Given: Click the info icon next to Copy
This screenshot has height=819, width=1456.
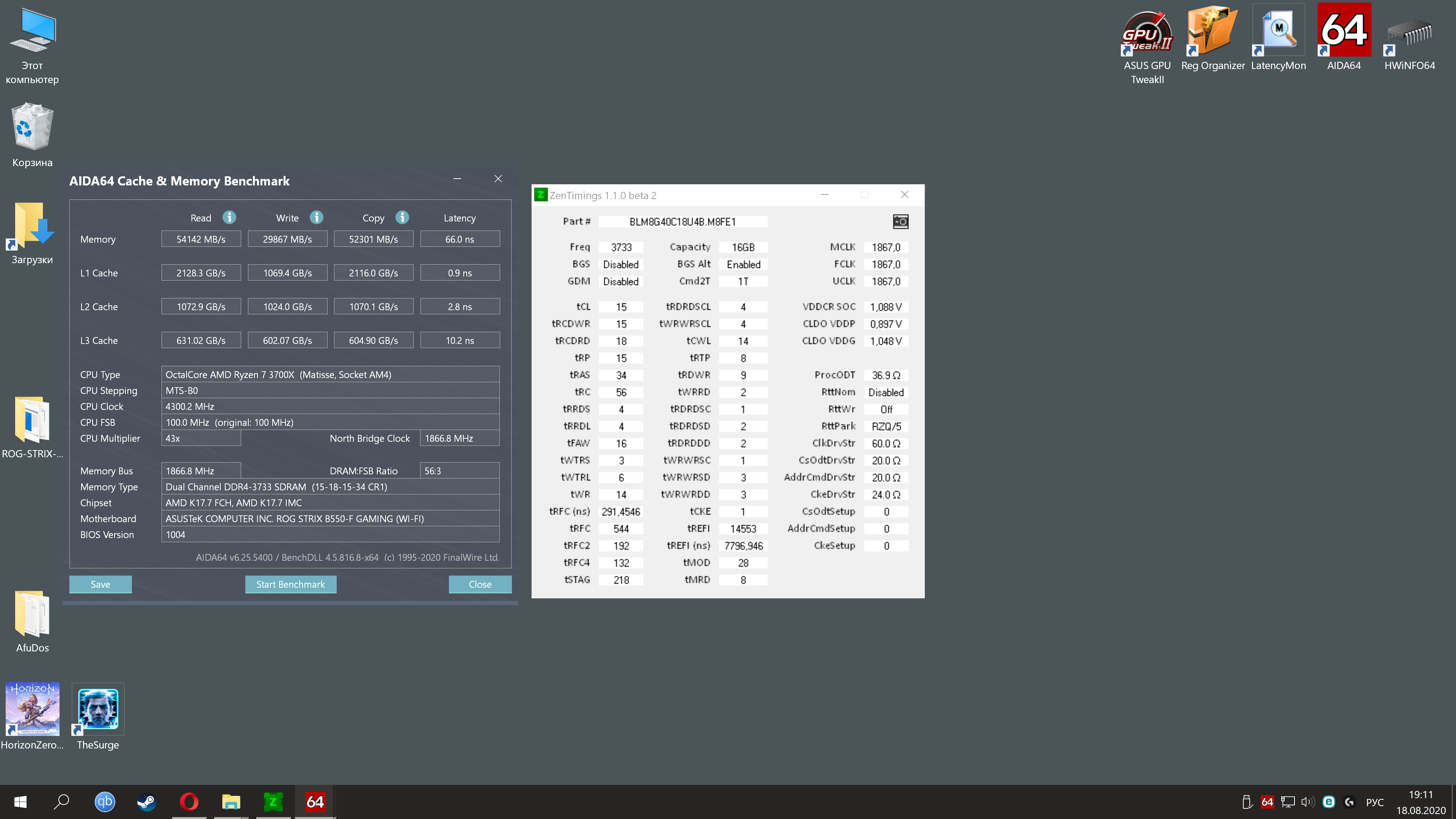Looking at the screenshot, I should pos(402,218).
